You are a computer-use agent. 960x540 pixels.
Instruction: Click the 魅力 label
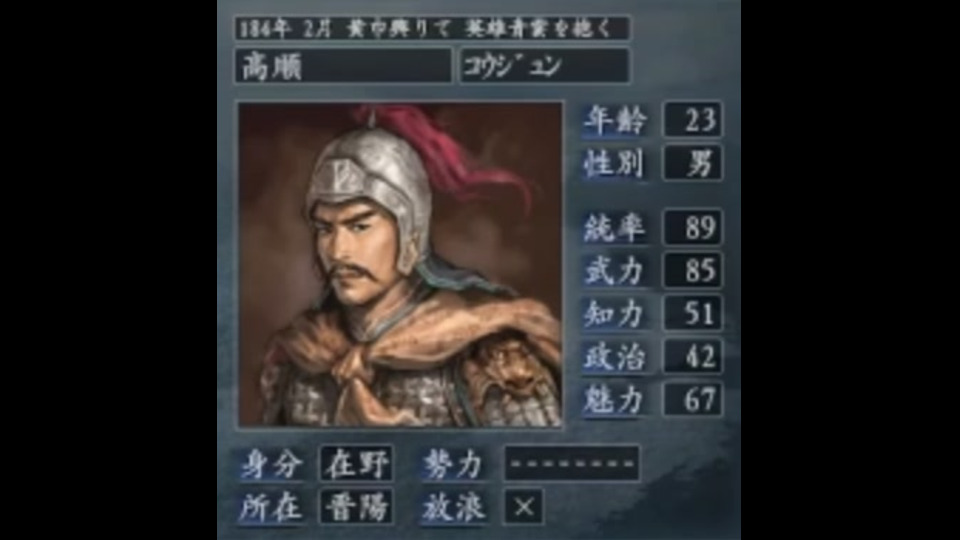pos(614,400)
